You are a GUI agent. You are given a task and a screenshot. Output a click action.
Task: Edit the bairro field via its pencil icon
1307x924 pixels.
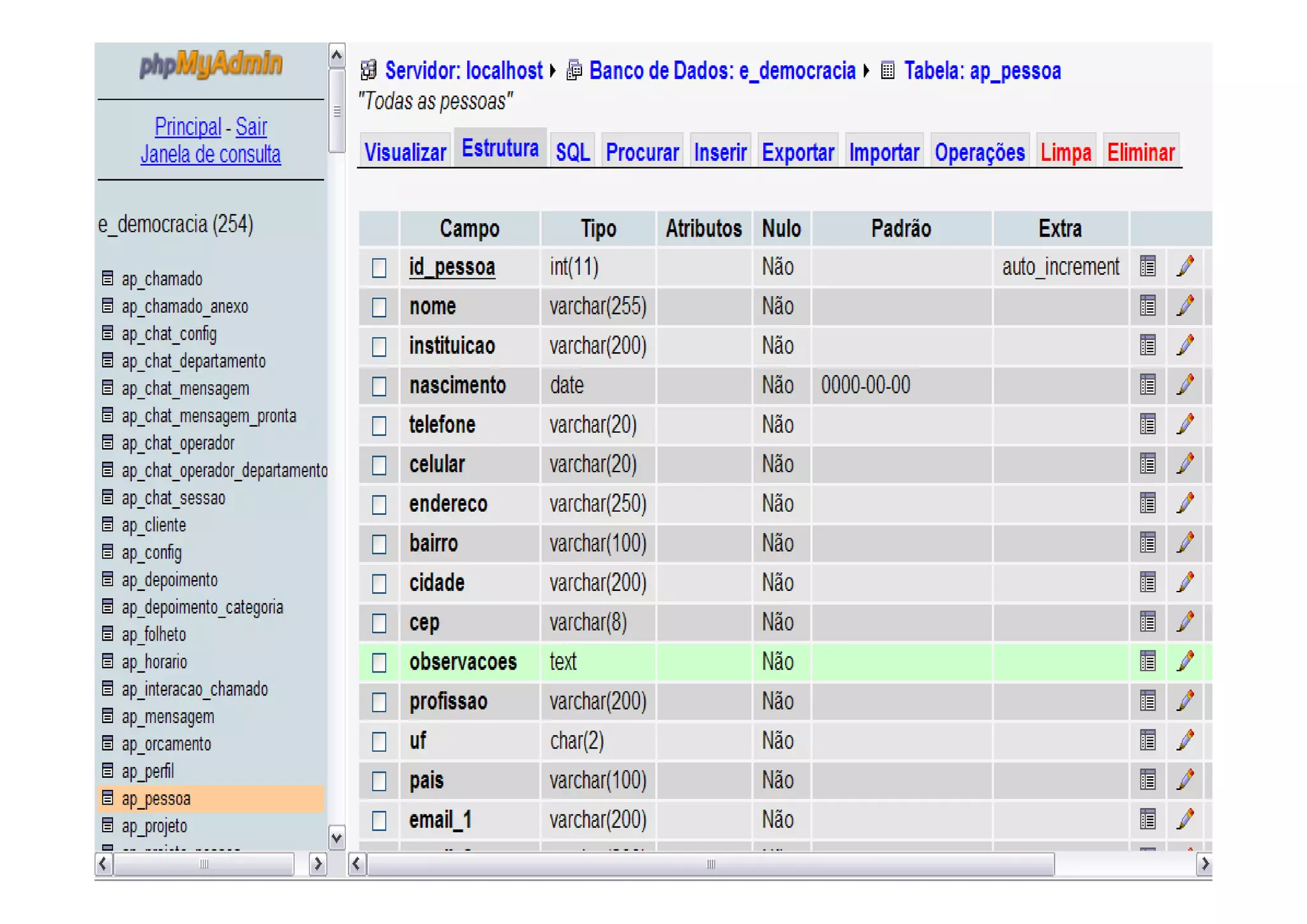click(1185, 543)
